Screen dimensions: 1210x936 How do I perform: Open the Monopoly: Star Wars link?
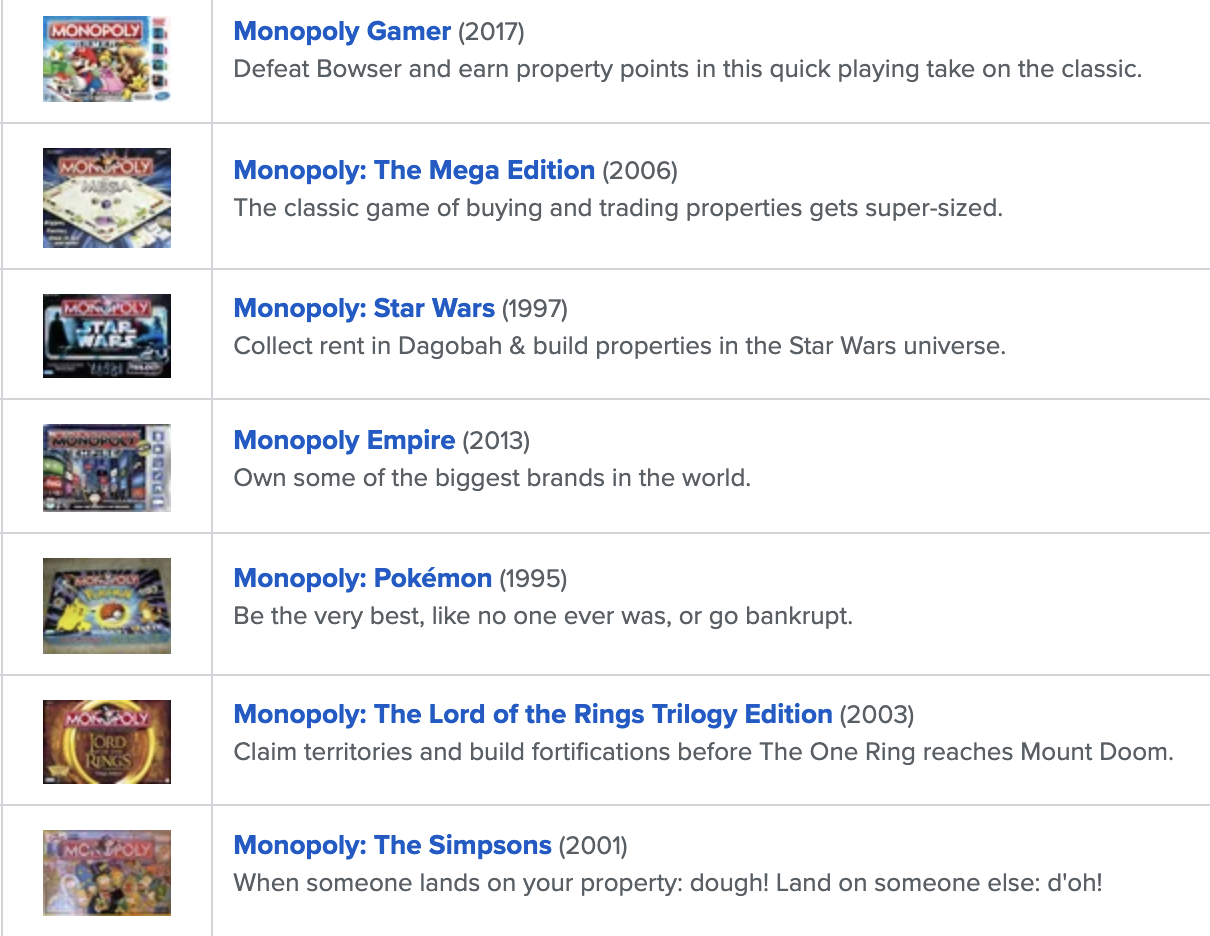(x=364, y=308)
